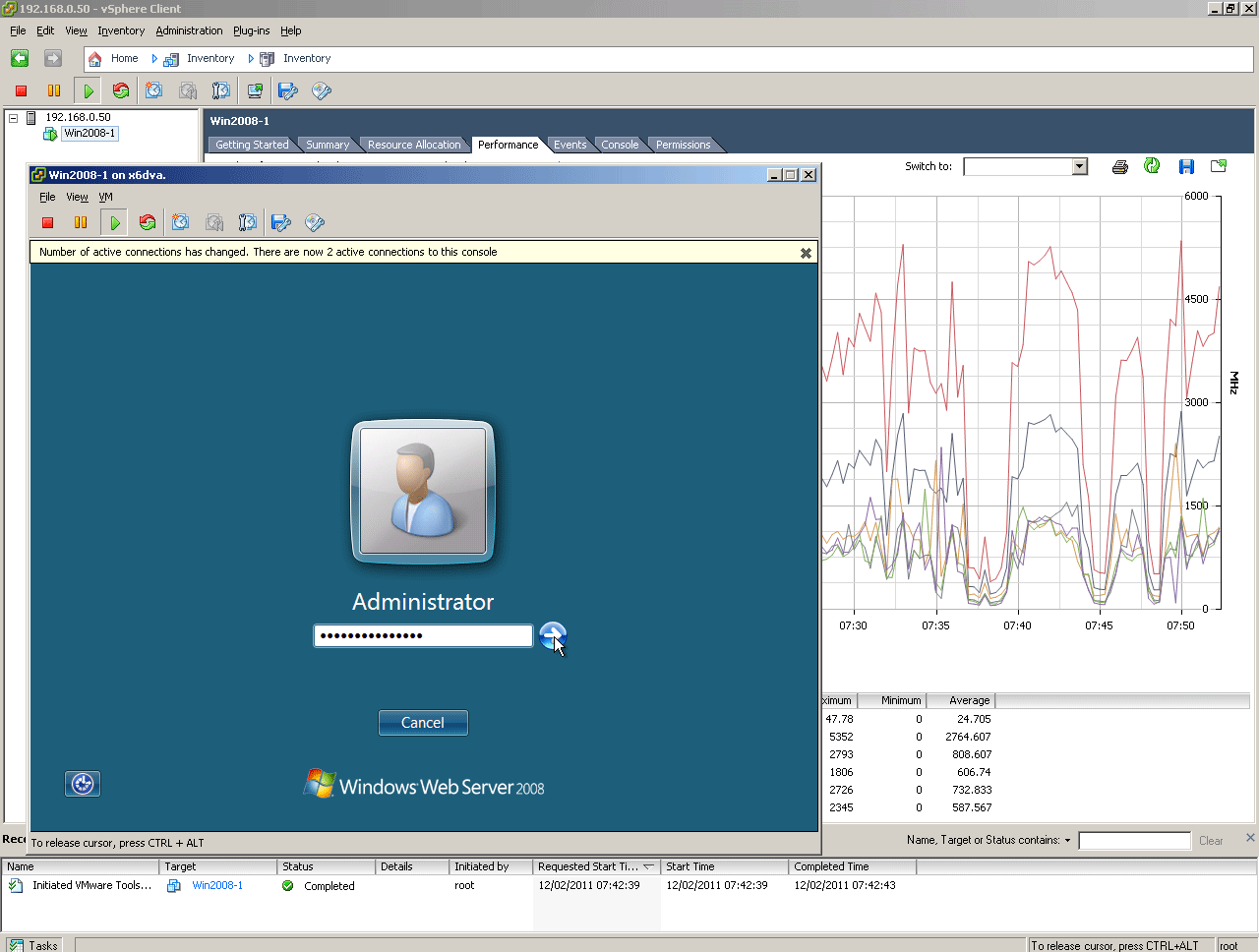This screenshot has height=952, width=1259.
Task: Select Win2008-1 in the inventory tree
Action: coord(90,134)
